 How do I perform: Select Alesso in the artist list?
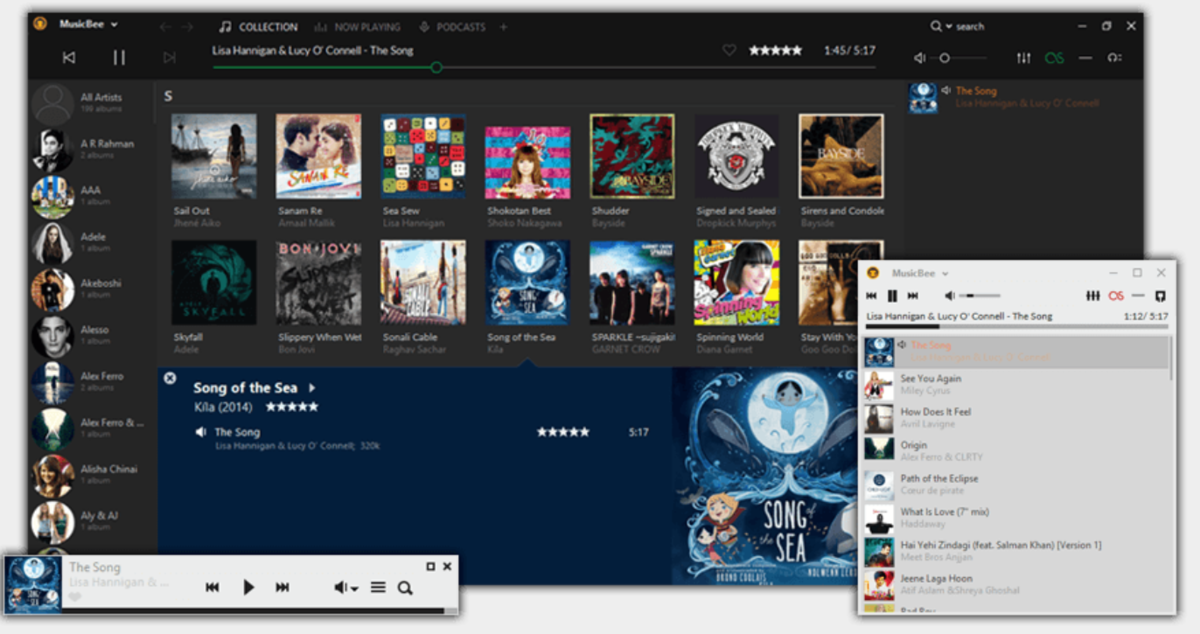(x=93, y=335)
